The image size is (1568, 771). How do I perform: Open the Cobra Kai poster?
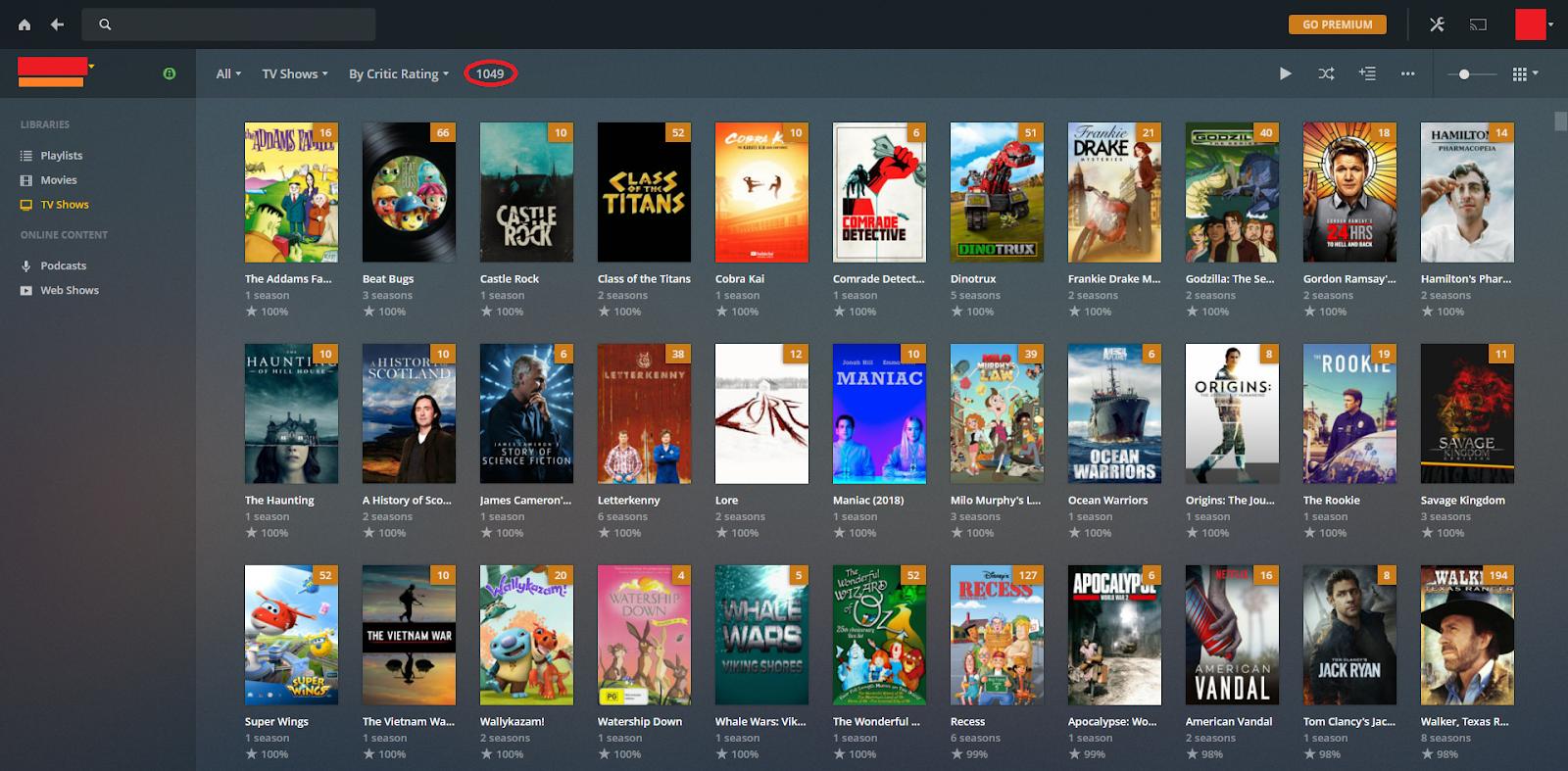pyautogui.click(x=761, y=192)
